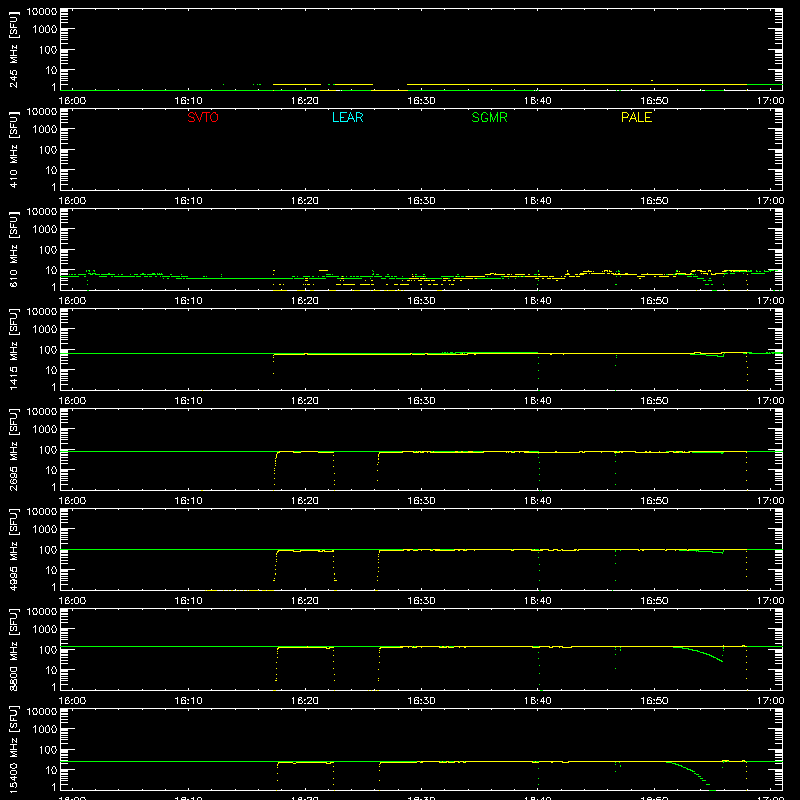Click the 16:30 tick under the 8800 MHz panel
800x800 pixels.
point(421,701)
